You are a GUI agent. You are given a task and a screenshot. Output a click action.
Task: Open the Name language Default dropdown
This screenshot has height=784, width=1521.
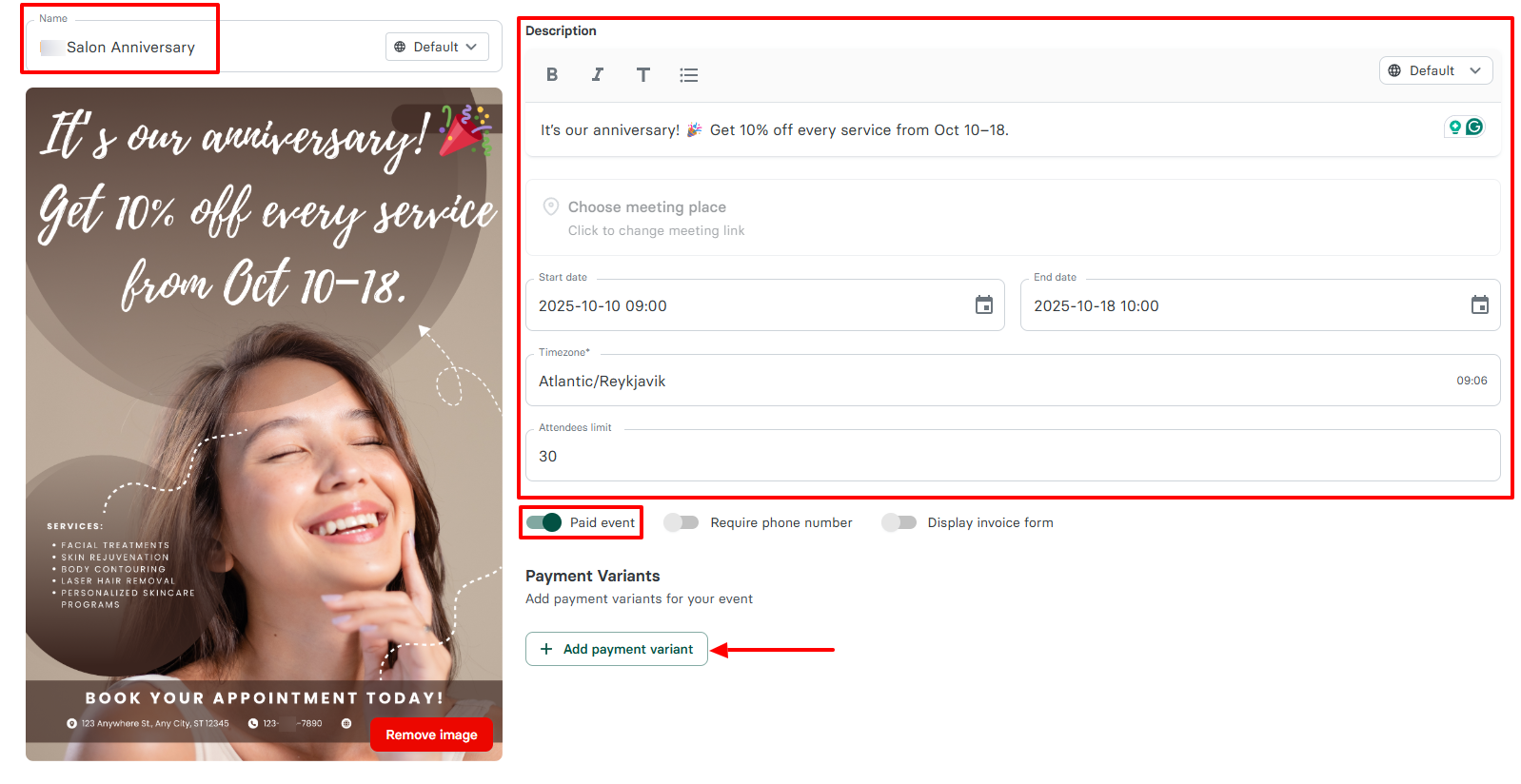click(x=437, y=47)
